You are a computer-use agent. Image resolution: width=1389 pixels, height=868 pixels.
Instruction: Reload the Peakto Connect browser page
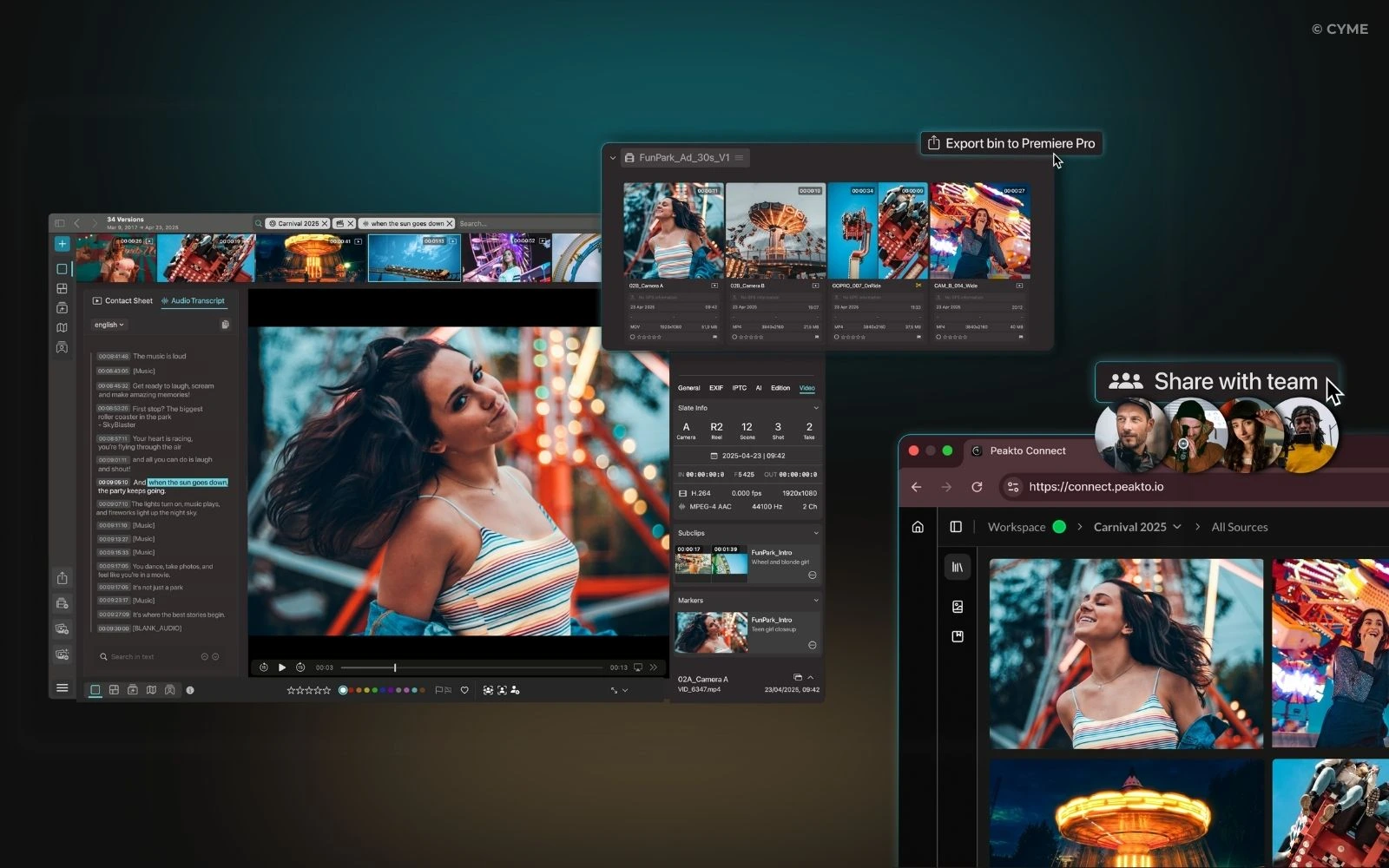[x=977, y=487]
